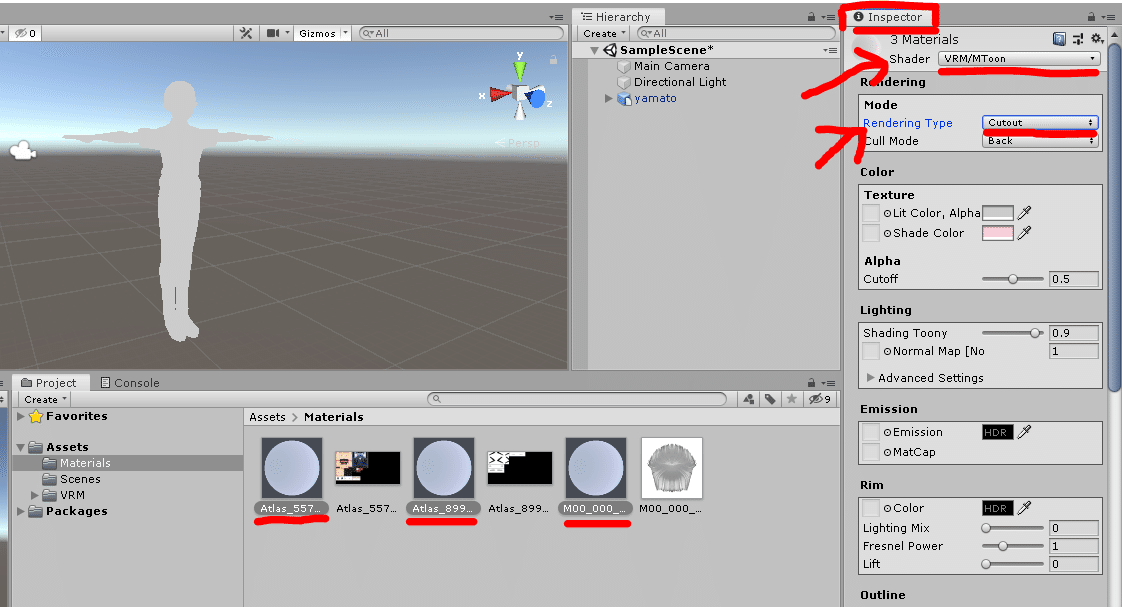This screenshot has width=1122, height=607.
Task: Click the Shading Toony slider
Action: tap(1013, 333)
